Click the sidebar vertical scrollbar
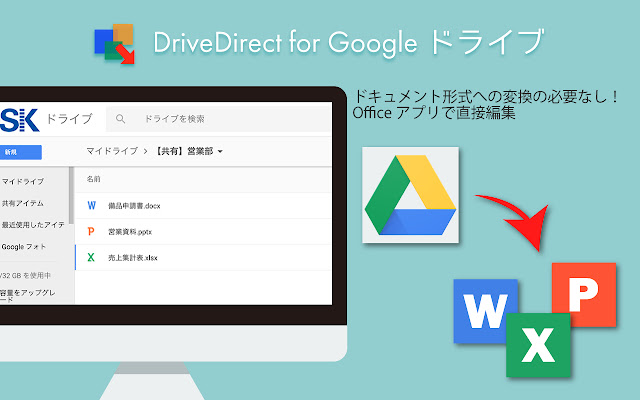Viewport: 640px width, 400px height. click(71, 195)
